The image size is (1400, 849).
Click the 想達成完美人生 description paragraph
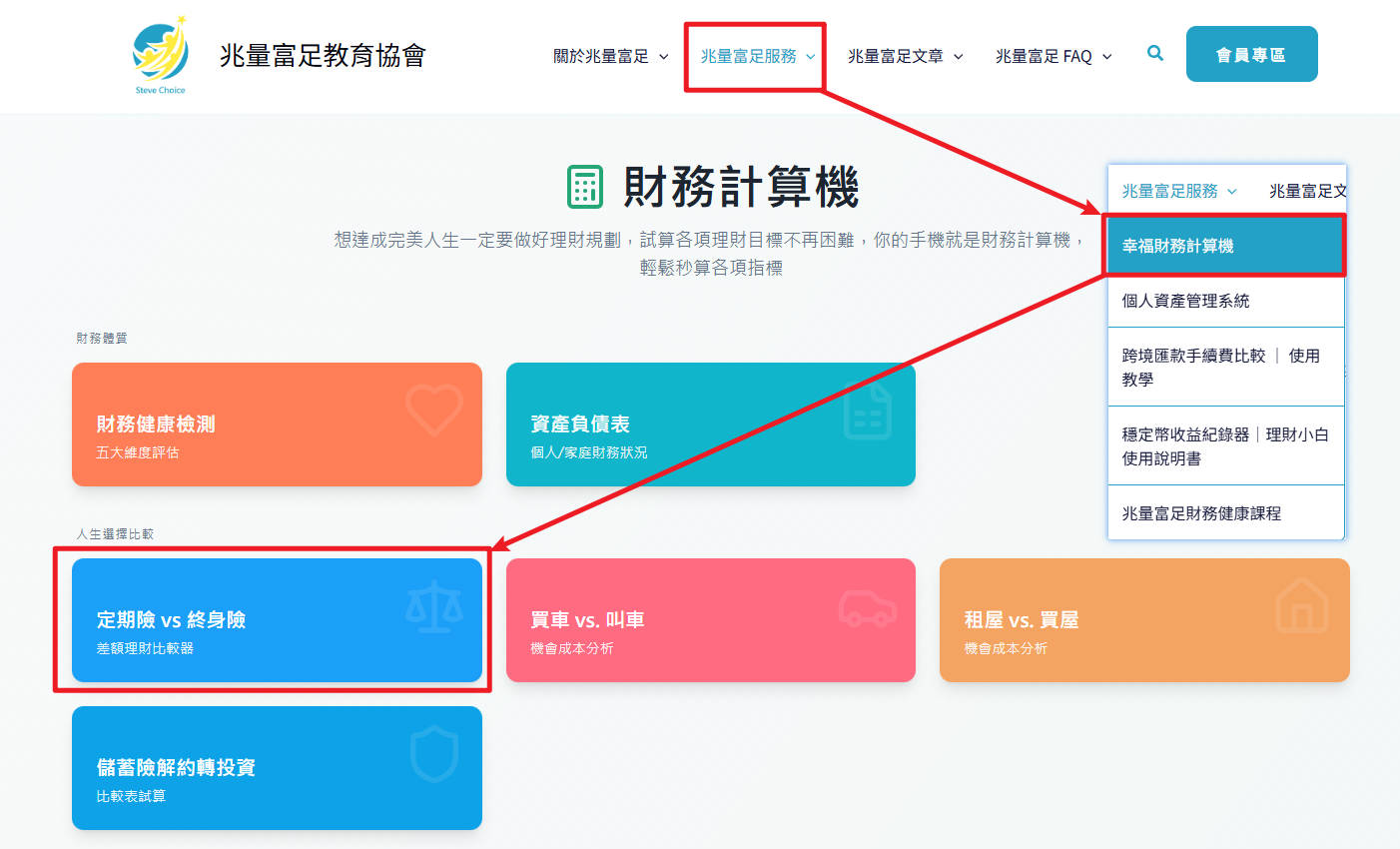pyautogui.click(x=711, y=254)
